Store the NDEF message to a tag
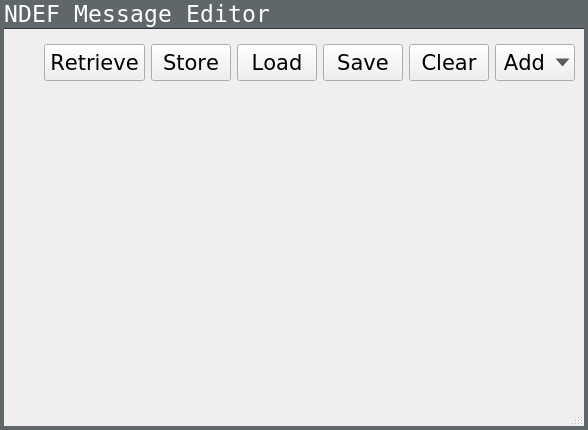 pyautogui.click(x=191, y=63)
